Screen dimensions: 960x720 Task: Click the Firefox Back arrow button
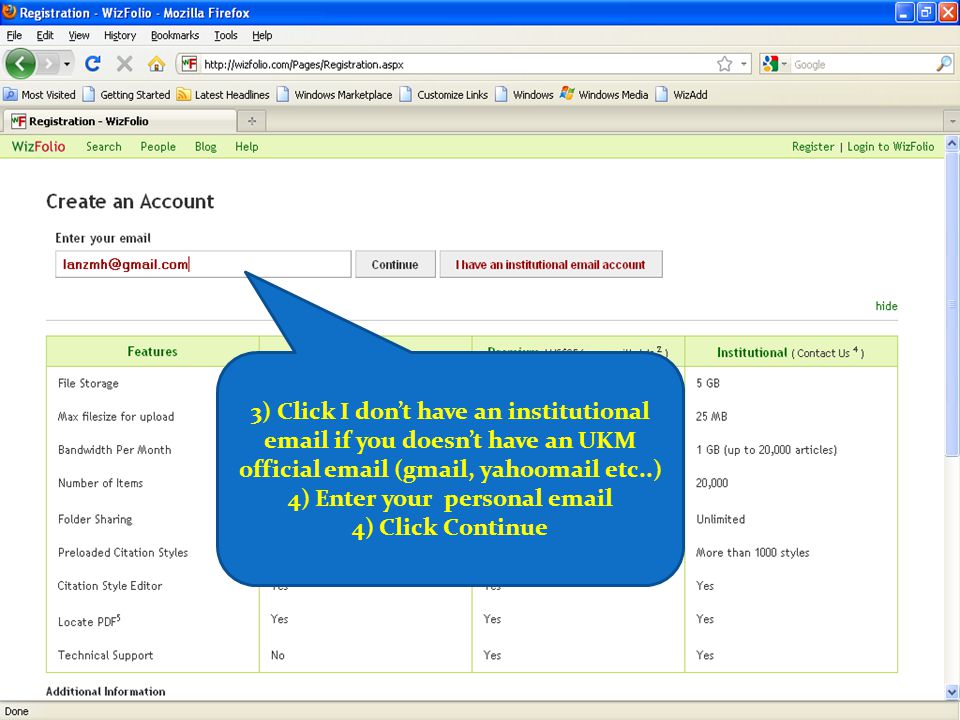21,63
